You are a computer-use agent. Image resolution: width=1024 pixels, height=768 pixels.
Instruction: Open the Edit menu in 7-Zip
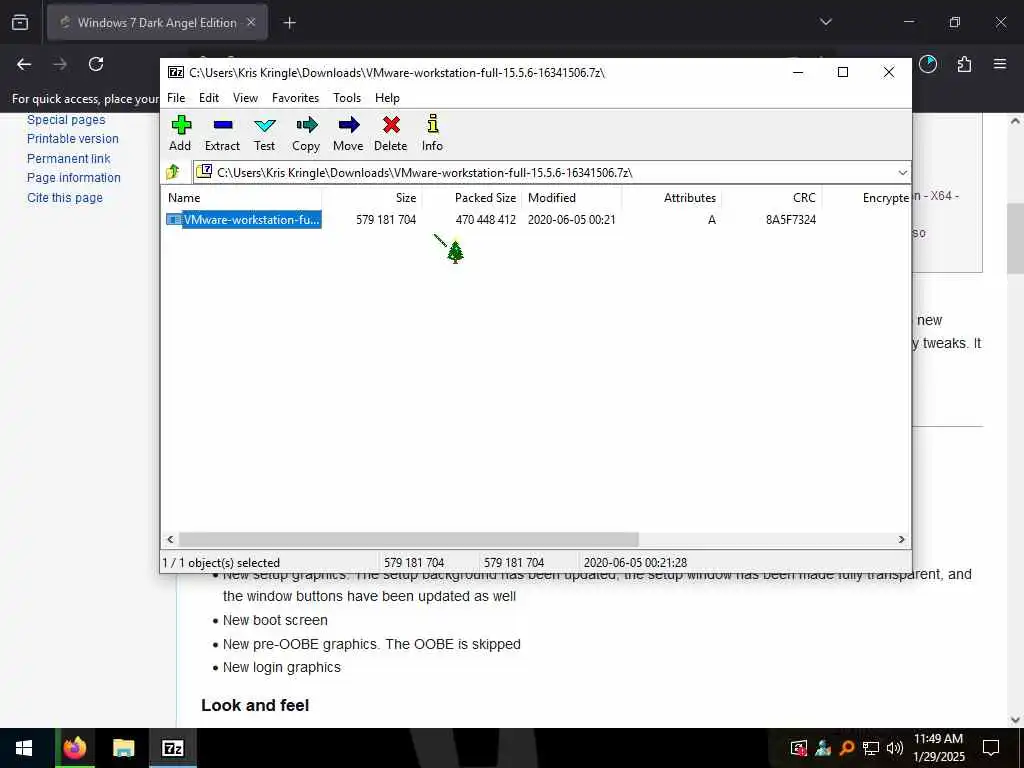pos(209,98)
